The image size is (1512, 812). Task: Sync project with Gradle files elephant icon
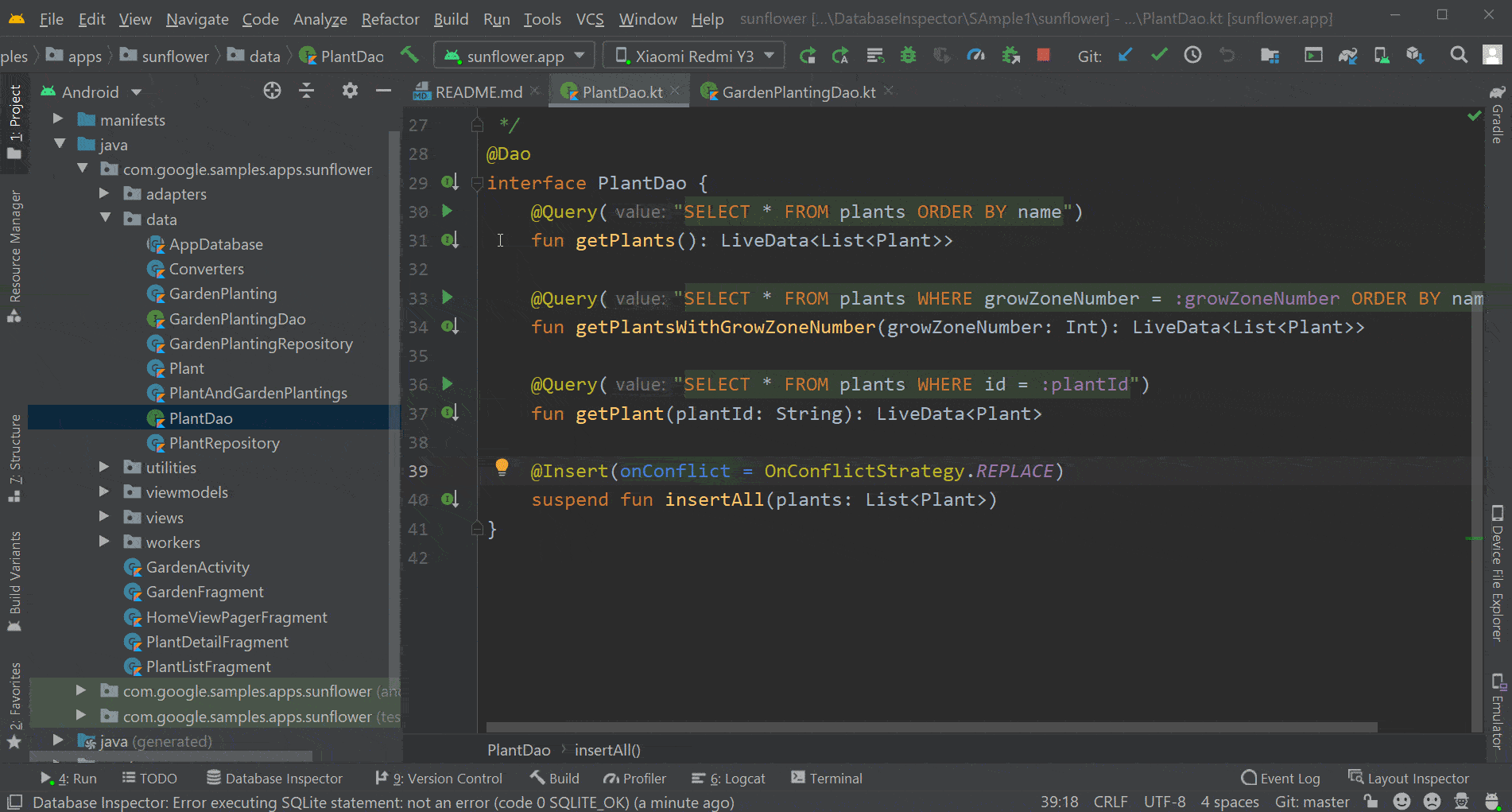[1348, 56]
